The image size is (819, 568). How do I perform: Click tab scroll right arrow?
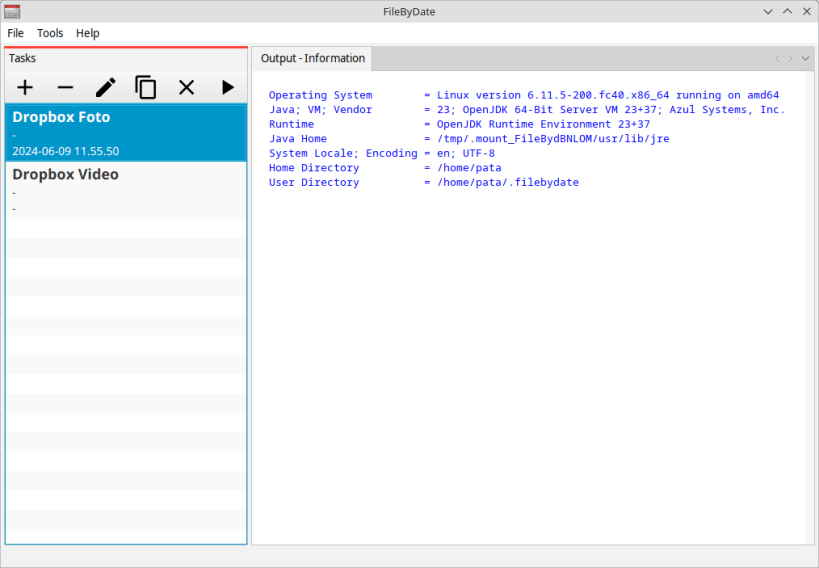tap(790, 59)
